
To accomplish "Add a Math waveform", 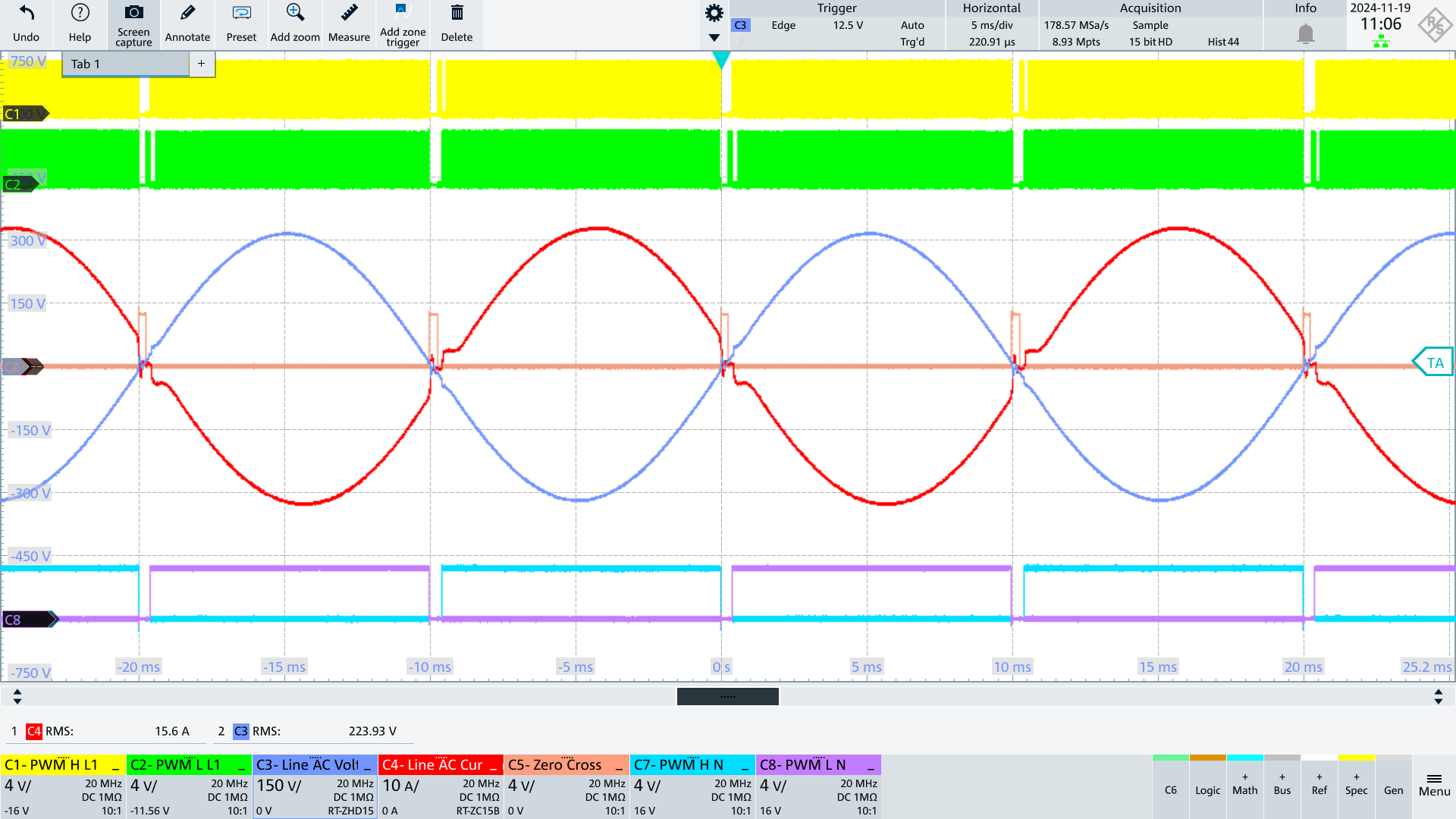I will click(1245, 787).
